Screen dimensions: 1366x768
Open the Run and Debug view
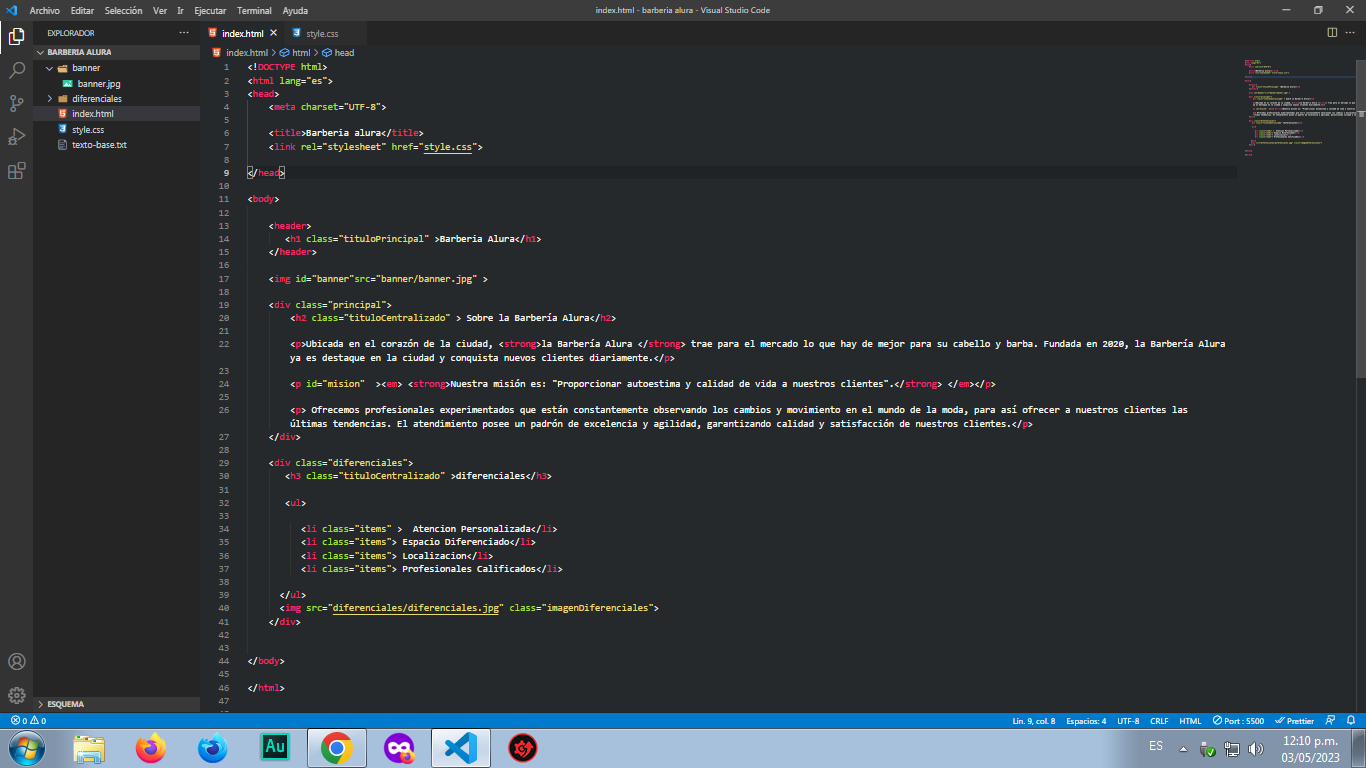click(16, 136)
